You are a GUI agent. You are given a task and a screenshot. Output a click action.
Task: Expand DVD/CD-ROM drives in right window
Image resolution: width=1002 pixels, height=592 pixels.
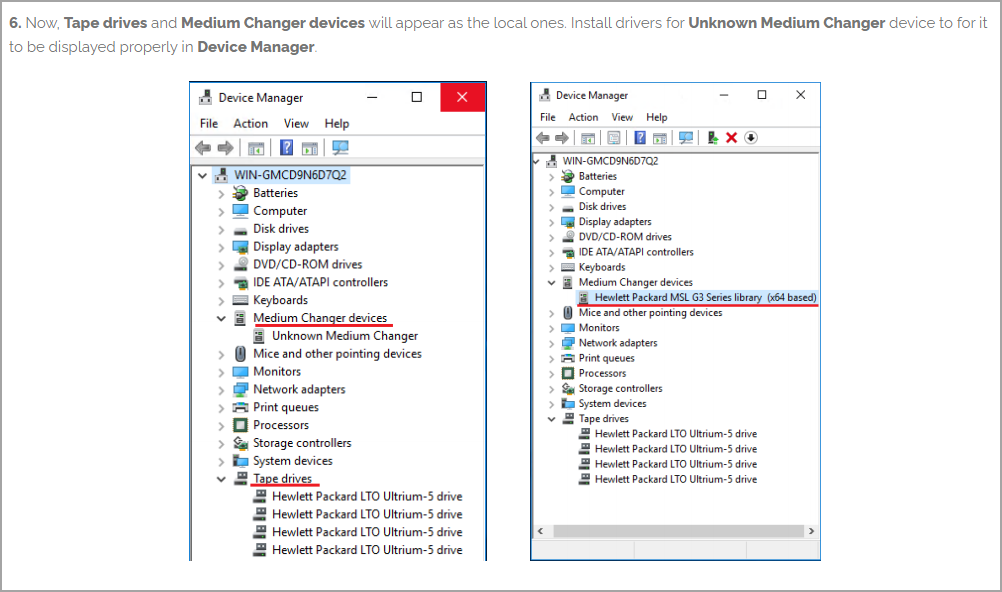(551, 237)
